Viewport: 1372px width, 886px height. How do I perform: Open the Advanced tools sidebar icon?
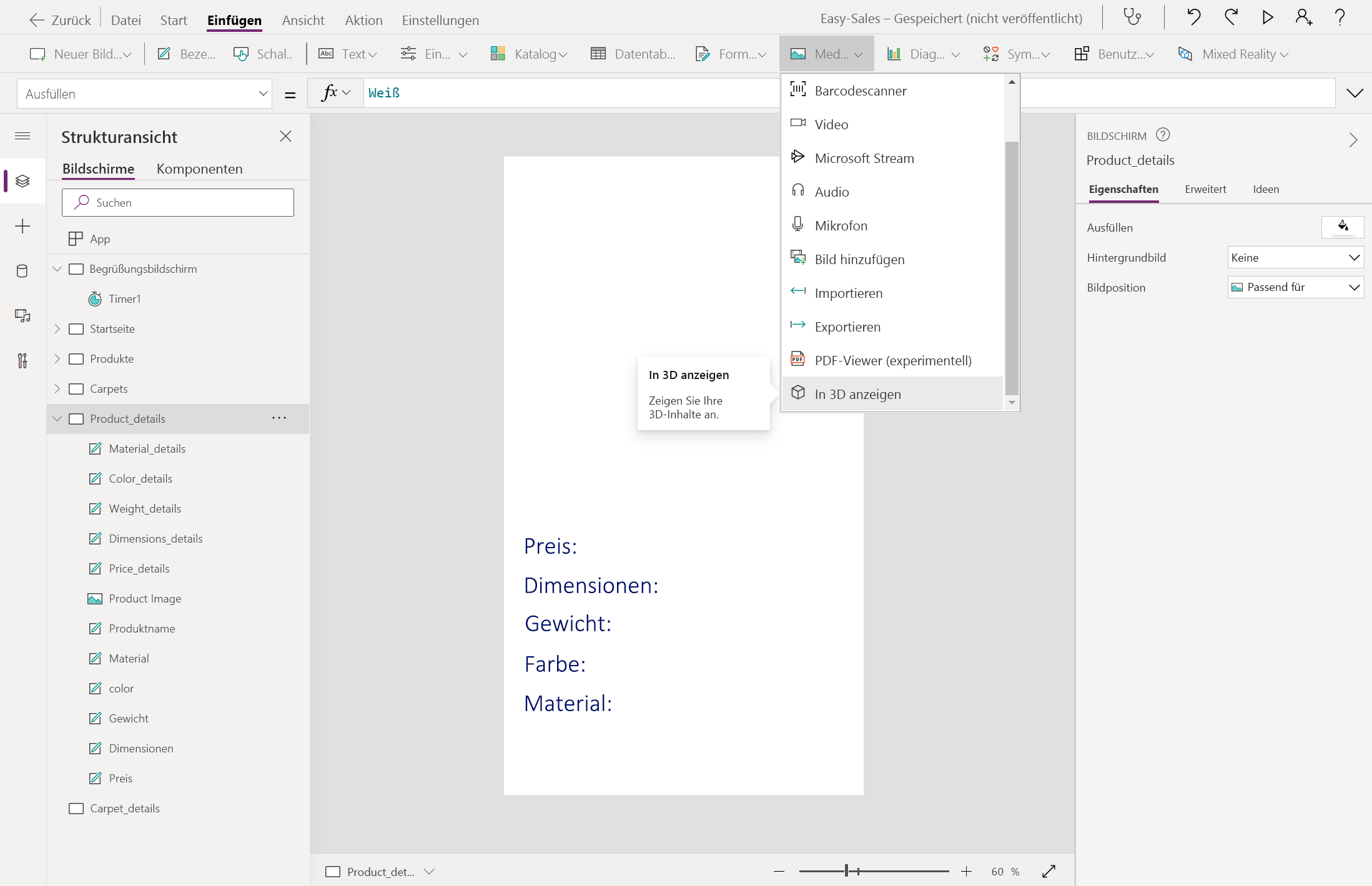[x=22, y=361]
